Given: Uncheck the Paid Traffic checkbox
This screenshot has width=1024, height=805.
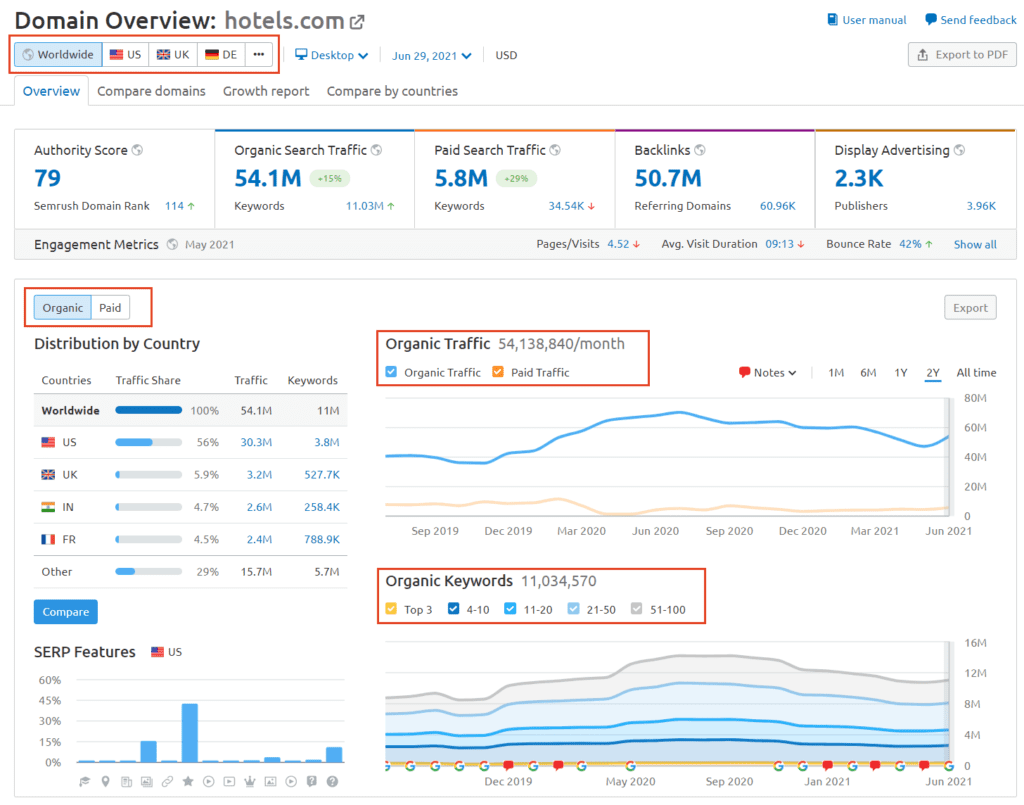Looking at the screenshot, I should pos(498,371).
